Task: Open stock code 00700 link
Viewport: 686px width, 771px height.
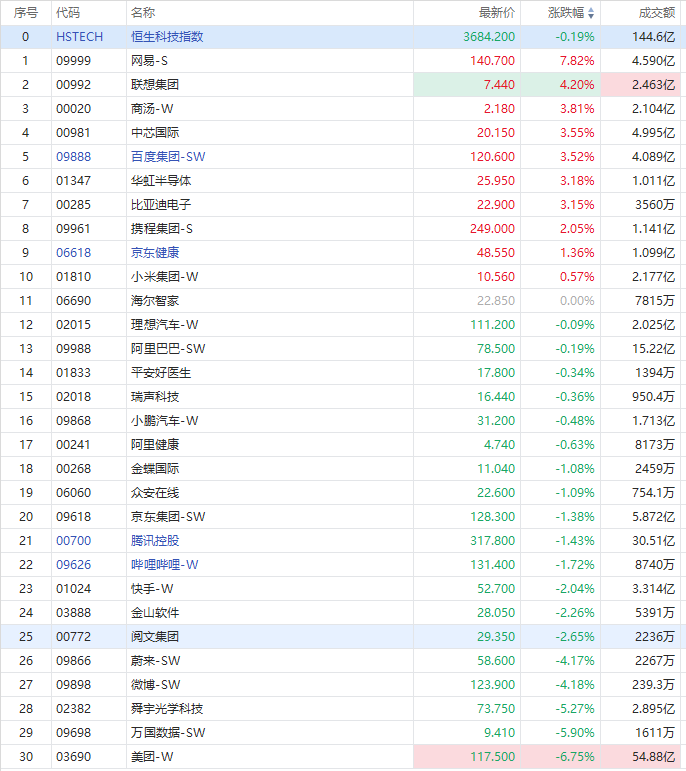Action: [74, 541]
